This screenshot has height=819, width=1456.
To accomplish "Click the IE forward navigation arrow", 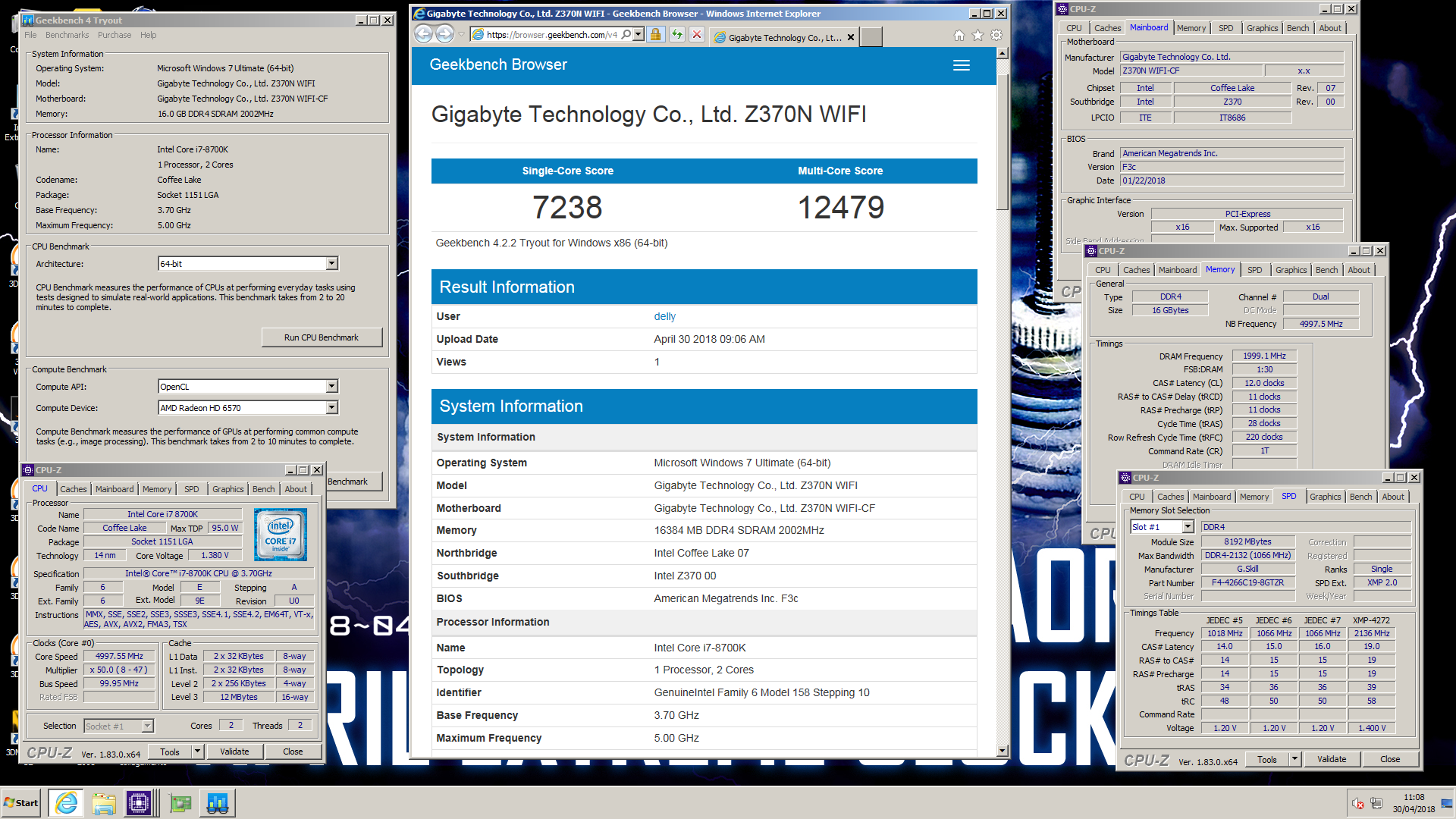I will [x=444, y=34].
